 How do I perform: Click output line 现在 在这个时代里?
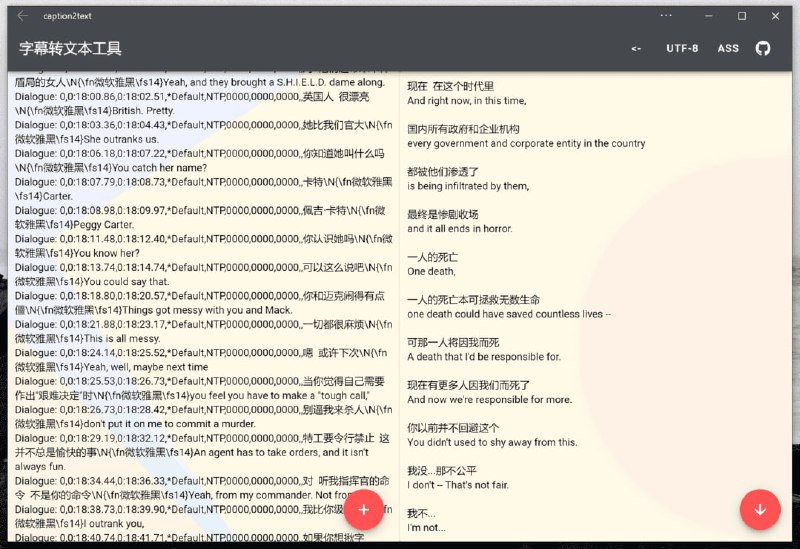(x=451, y=86)
